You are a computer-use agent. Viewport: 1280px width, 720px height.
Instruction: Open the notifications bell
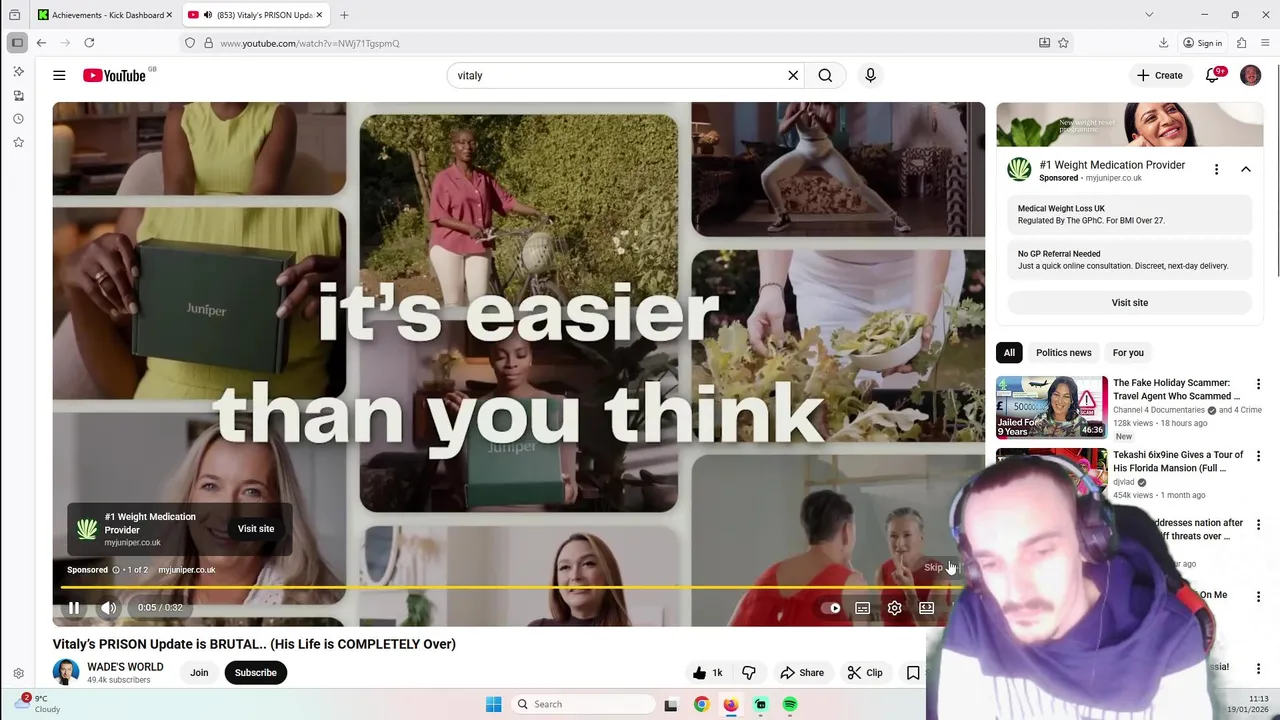(x=1214, y=75)
